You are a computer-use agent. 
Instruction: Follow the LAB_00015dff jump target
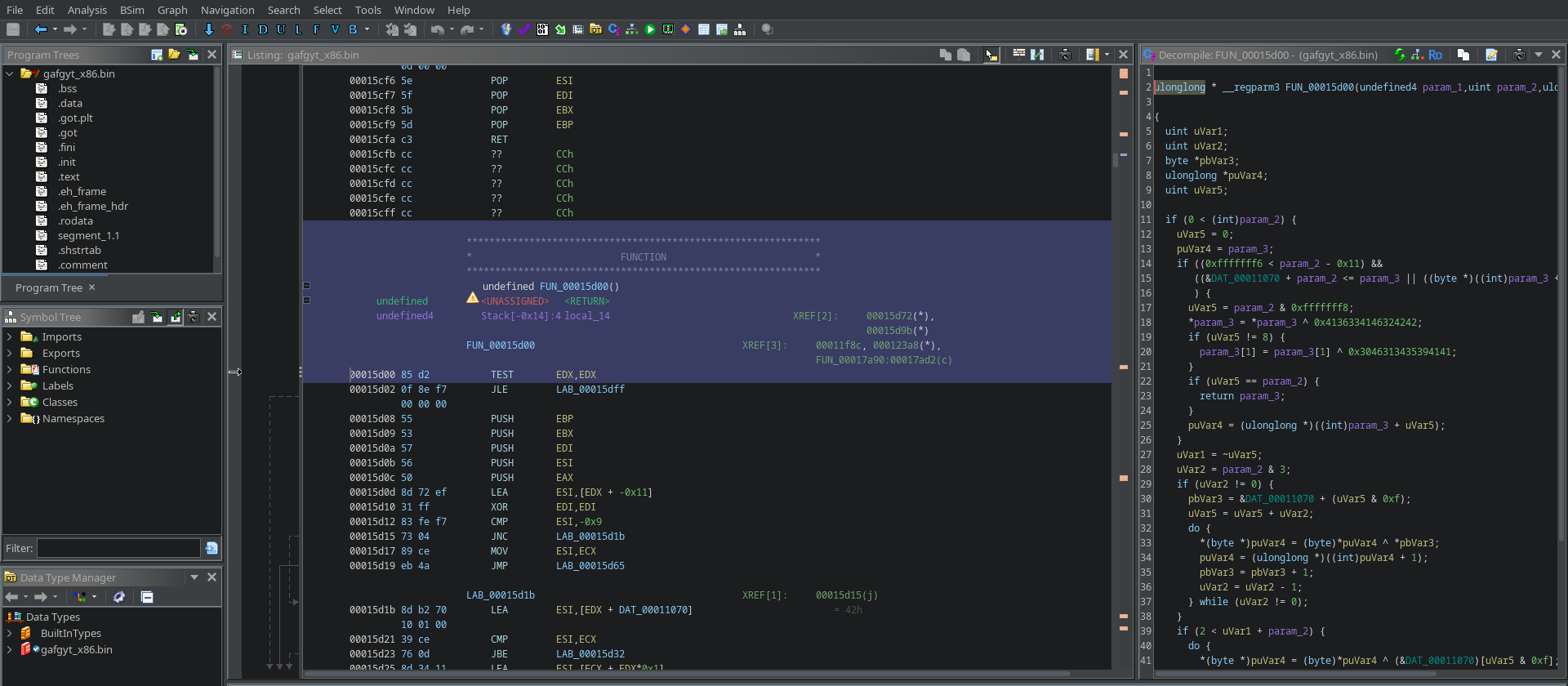point(590,390)
